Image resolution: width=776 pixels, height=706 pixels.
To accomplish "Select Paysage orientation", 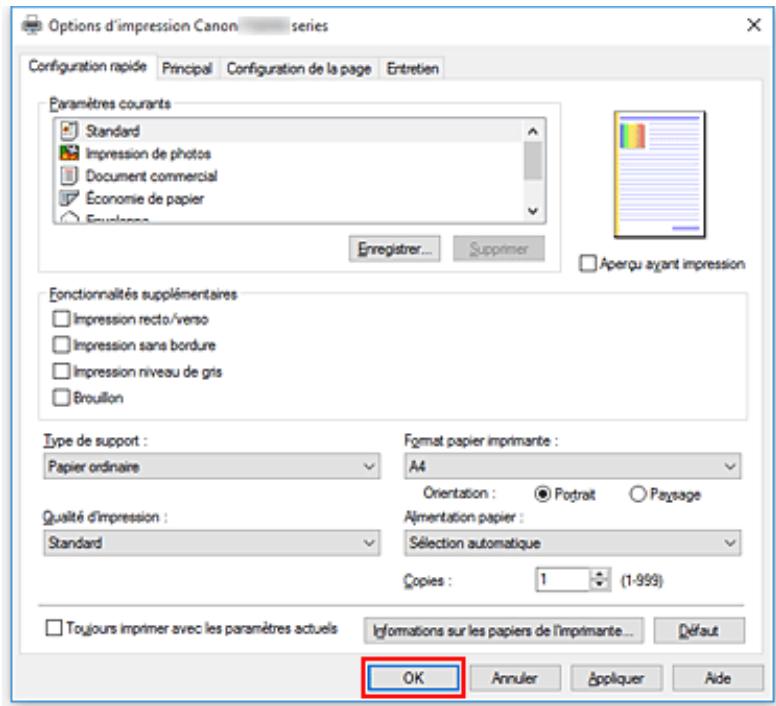I will pos(637,494).
